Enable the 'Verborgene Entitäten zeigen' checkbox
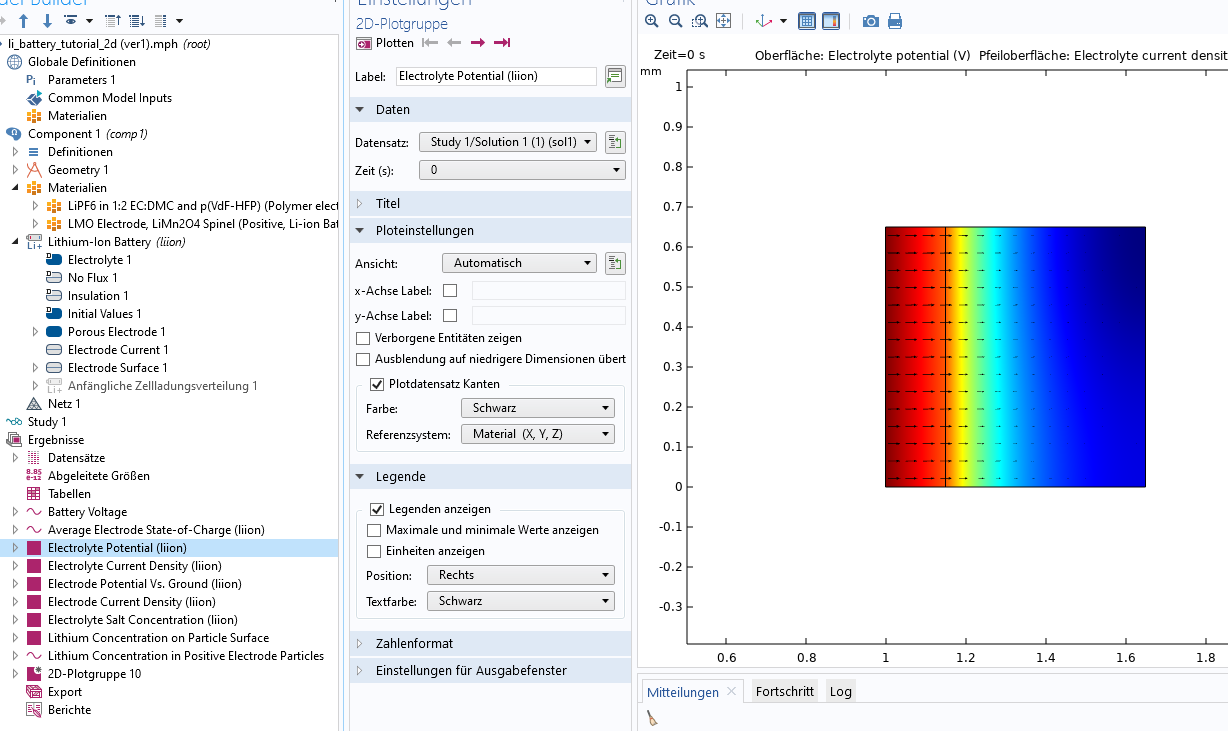 coord(362,338)
